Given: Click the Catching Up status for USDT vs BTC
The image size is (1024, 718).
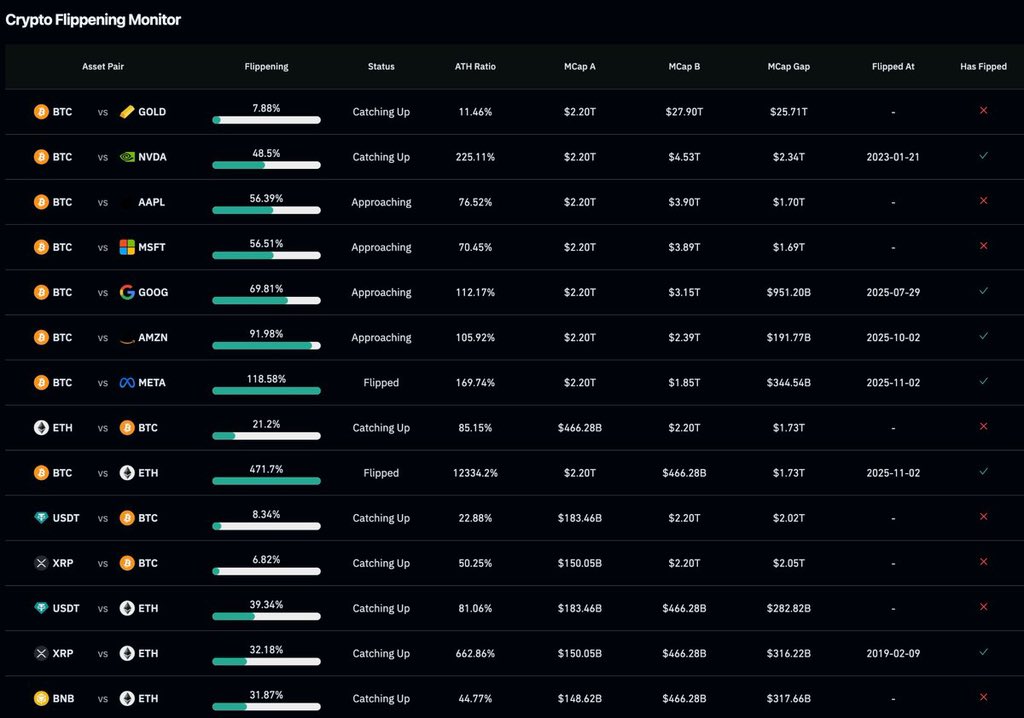Looking at the screenshot, I should pos(381,518).
